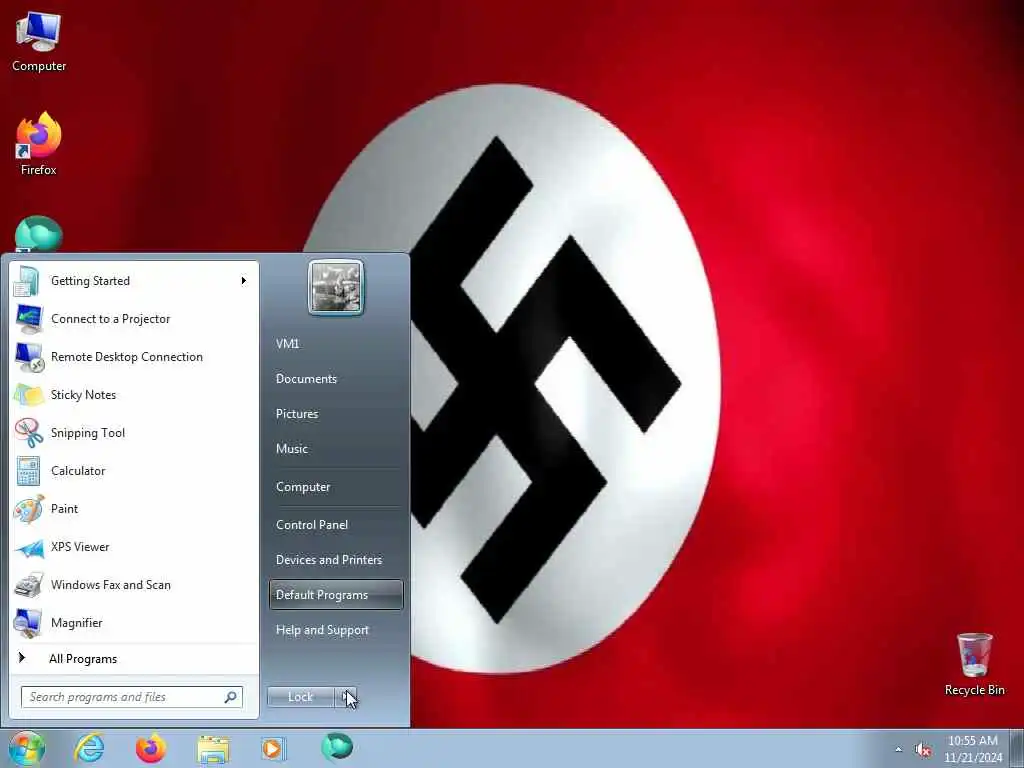Click the Remote Desktop Connection icon
This screenshot has width=1024, height=768.
click(29, 357)
